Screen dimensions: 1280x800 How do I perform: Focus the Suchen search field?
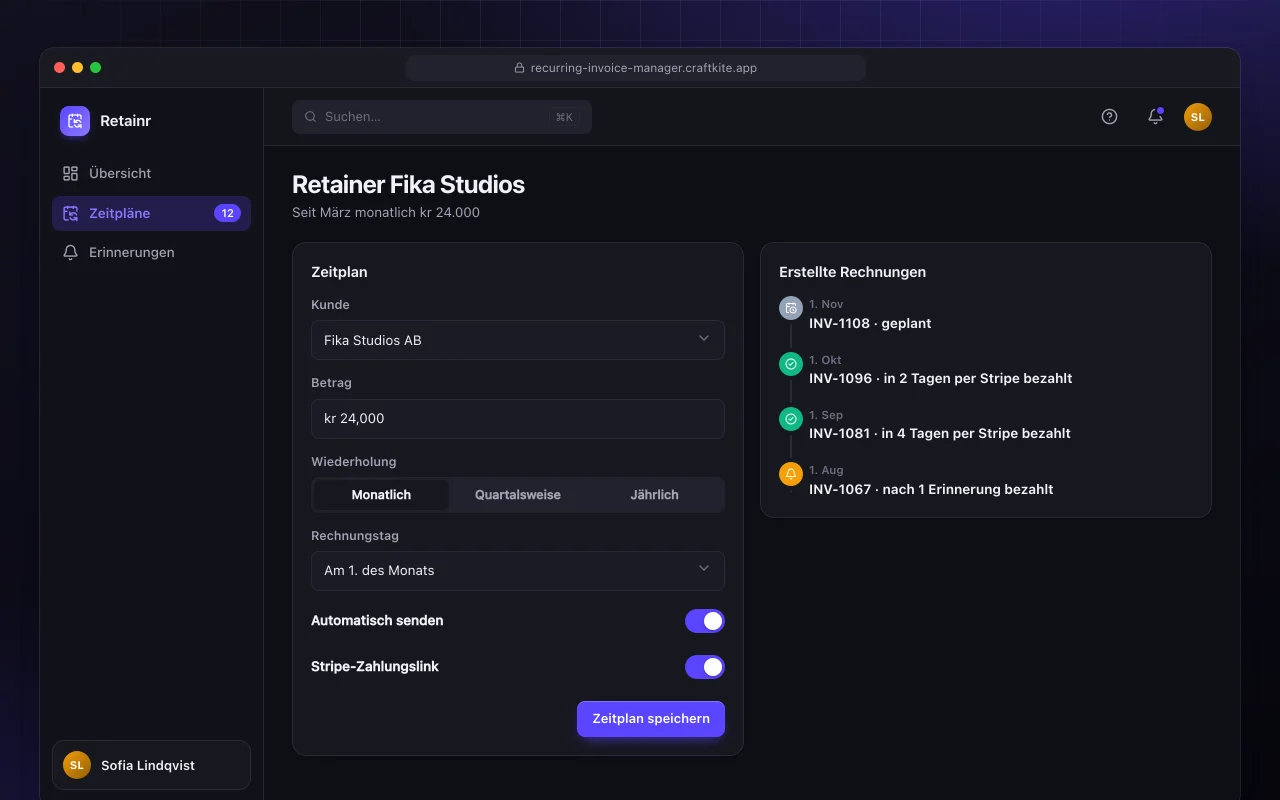[x=442, y=117]
